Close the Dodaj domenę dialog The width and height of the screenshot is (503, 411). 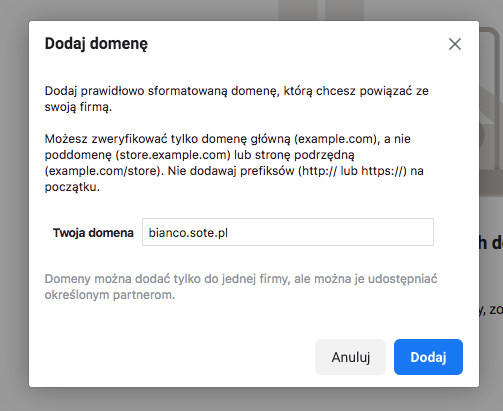(x=455, y=44)
